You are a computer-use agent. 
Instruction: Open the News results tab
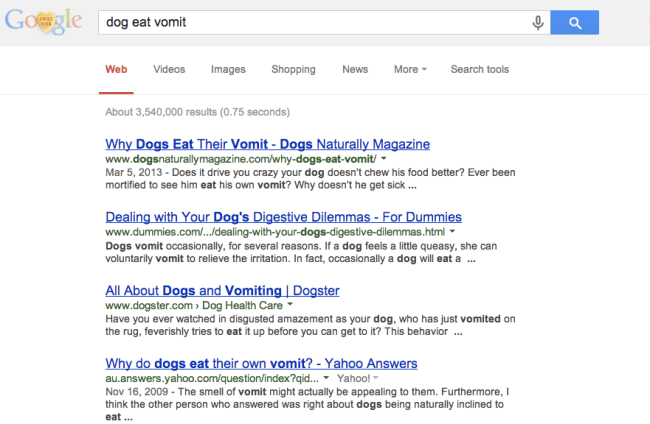click(355, 70)
